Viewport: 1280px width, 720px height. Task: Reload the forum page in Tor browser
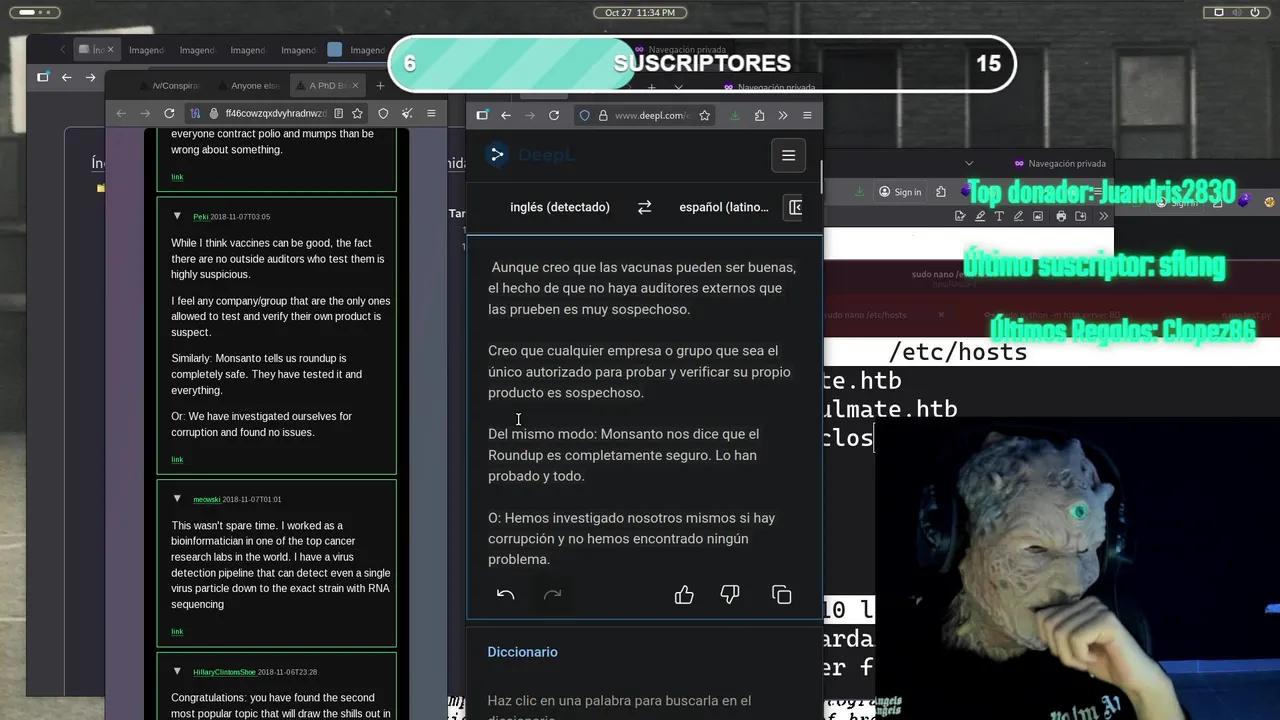coord(169,114)
